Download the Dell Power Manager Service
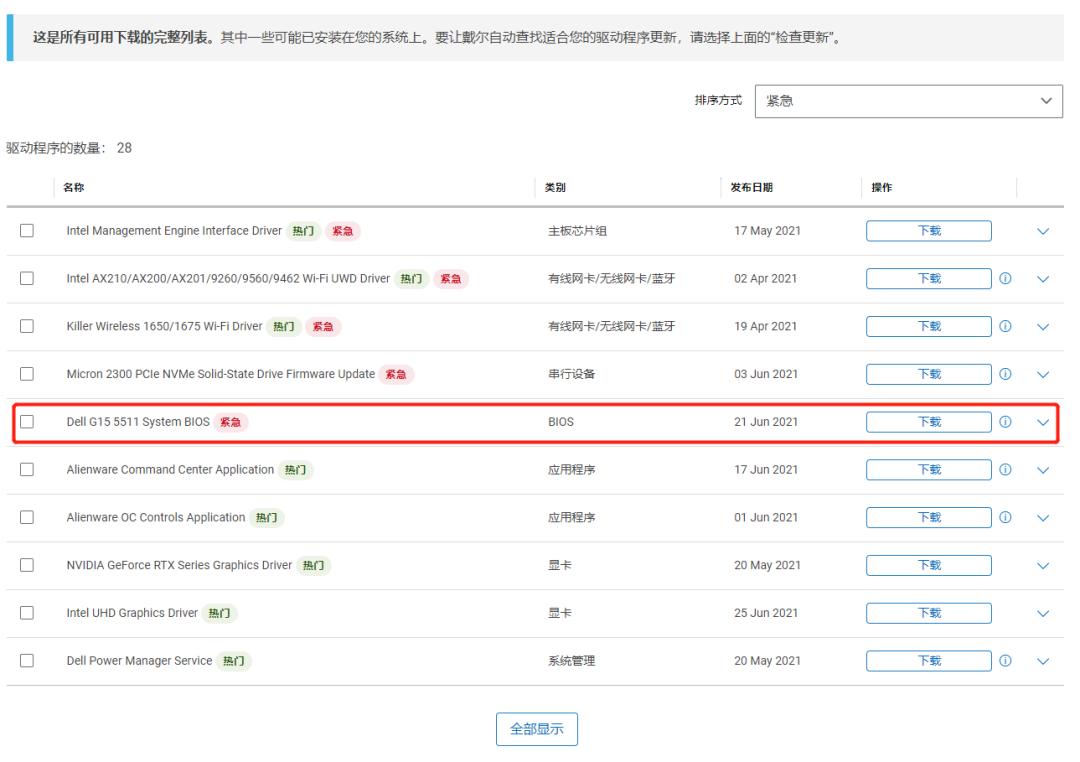 [x=928, y=660]
